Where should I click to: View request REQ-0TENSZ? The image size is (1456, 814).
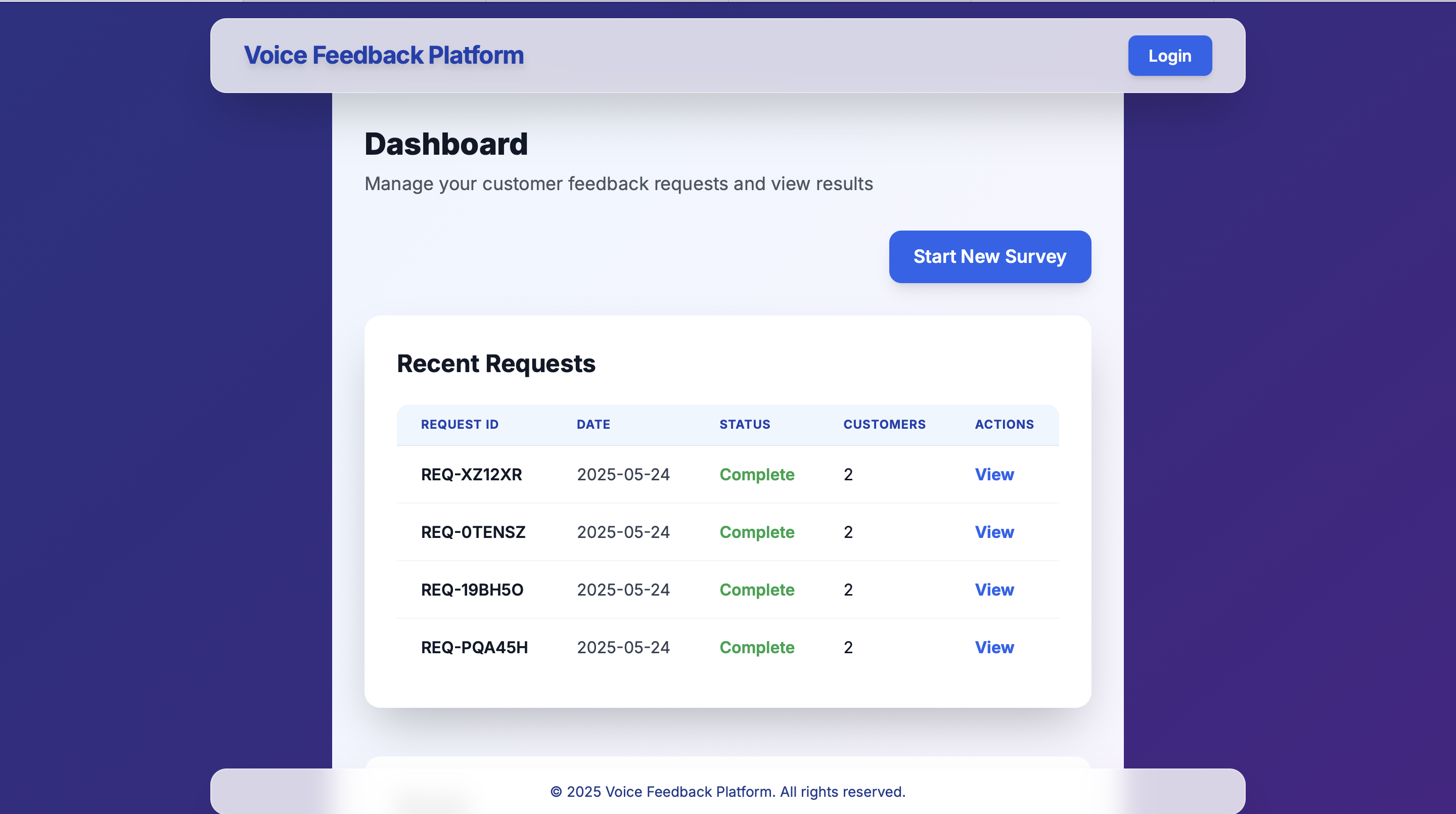(x=993, y=532)
